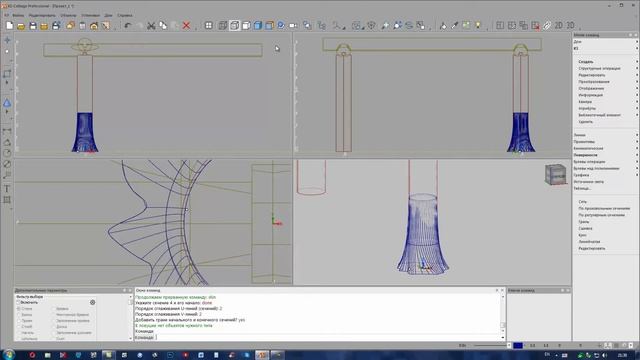Choose the Сеть surface command

pyautogui.click(x=582, y=202)
